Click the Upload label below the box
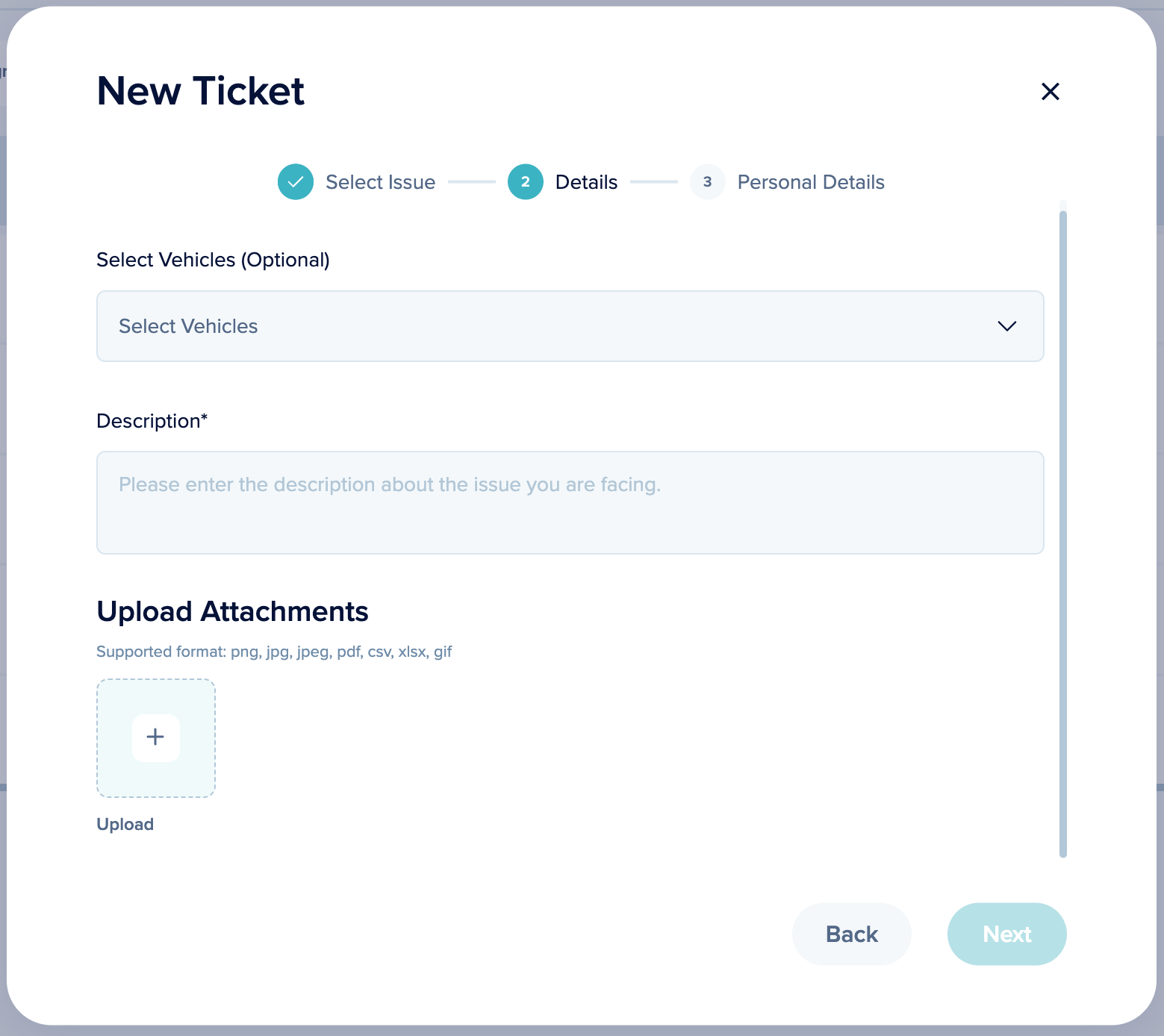The height and width of the screenshot is (1036, 1164). click(x=125, y=824)
